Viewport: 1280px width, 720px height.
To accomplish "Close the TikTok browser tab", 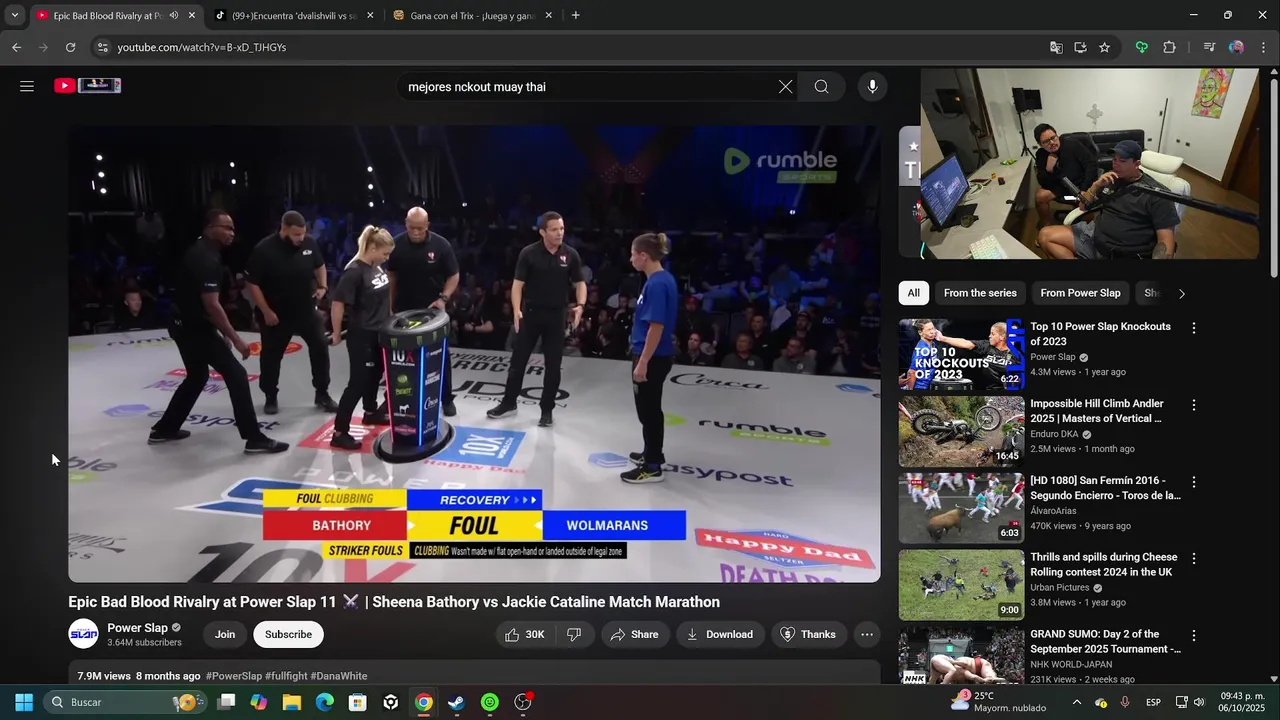I will (x=370, y=16).
